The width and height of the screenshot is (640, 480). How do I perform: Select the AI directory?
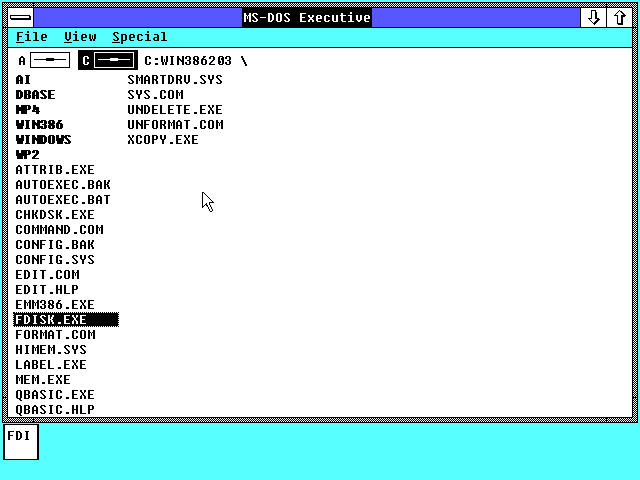click(23, 80)
